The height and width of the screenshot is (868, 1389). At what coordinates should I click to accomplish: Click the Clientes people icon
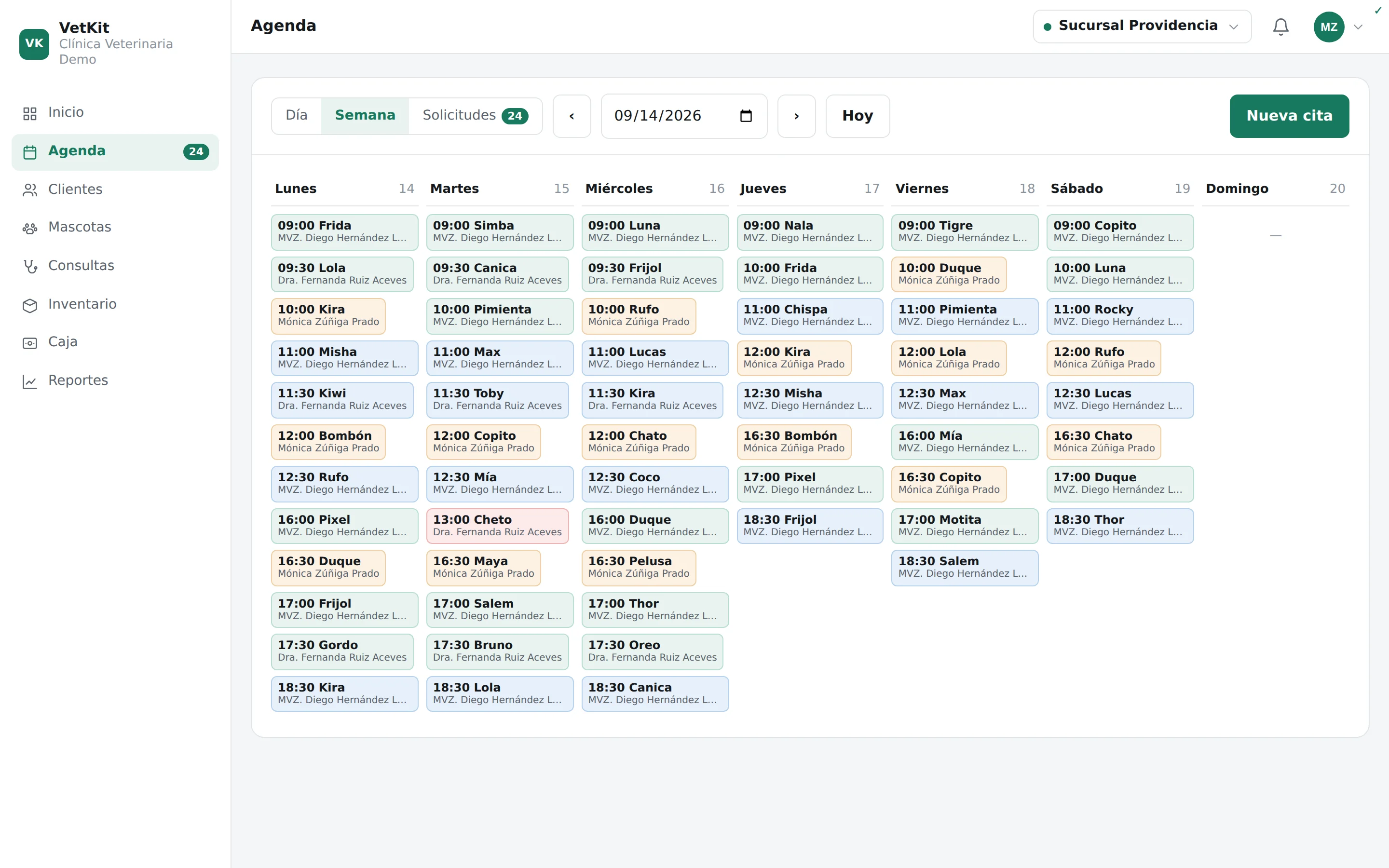[x=30, y=190]
